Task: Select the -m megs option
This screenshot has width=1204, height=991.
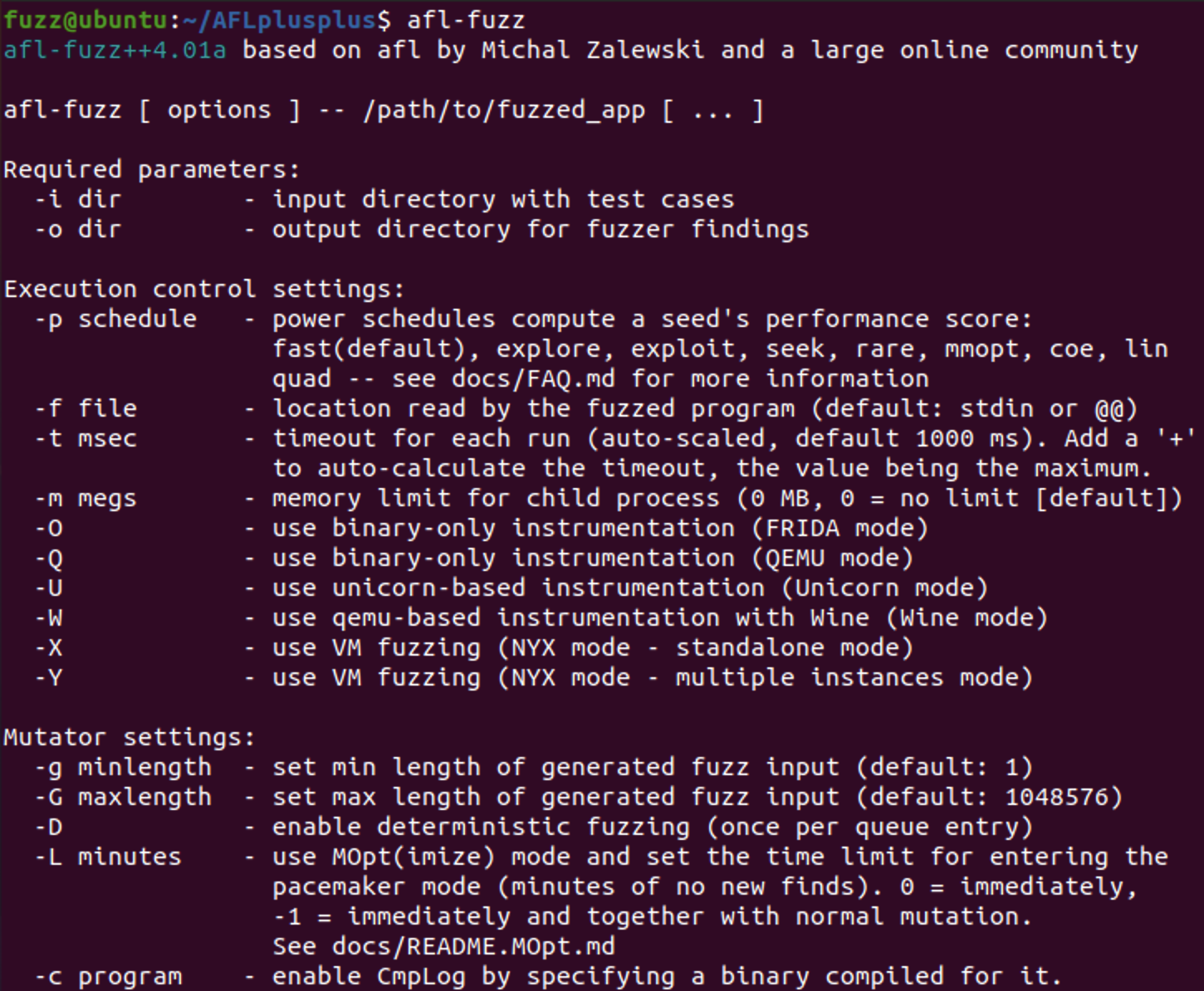Action: point(86,499)
